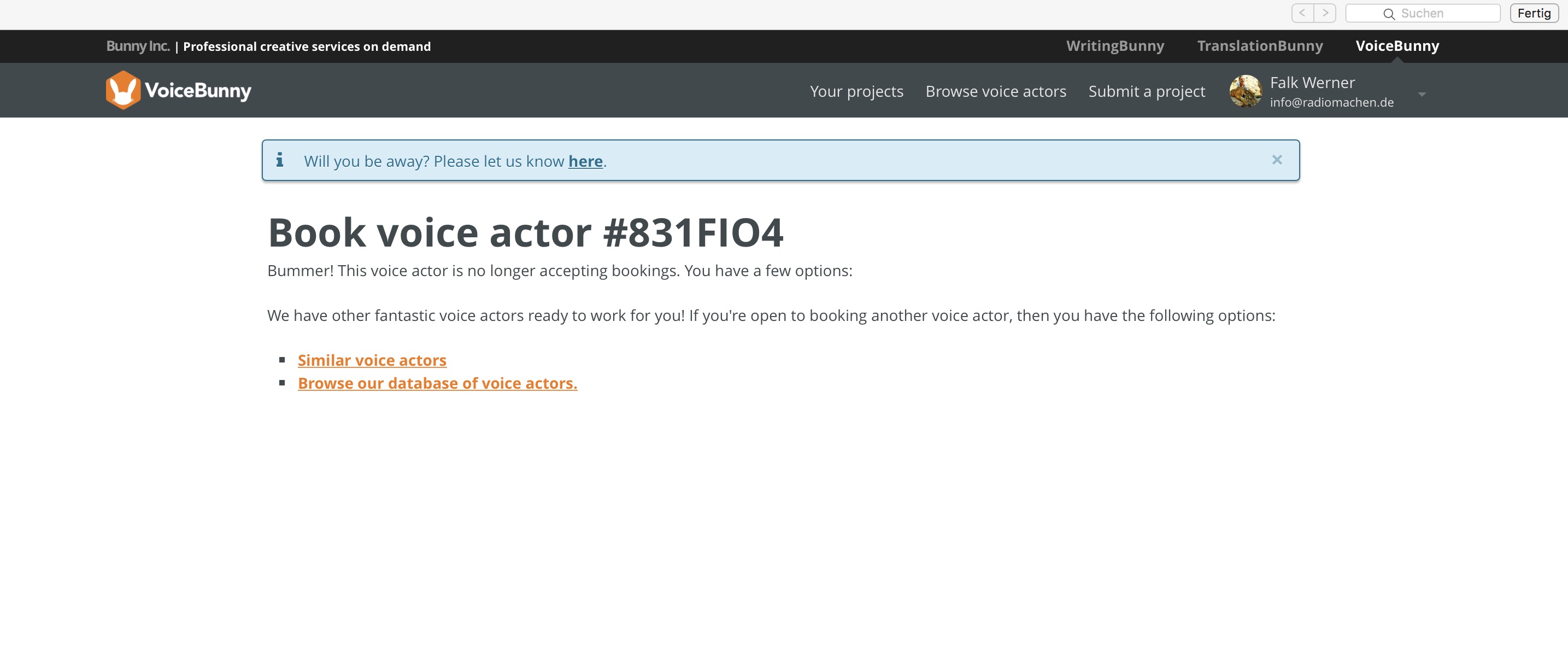
Task: Click the magnifier icon in Suchen field
Action: pos(1388,13)
